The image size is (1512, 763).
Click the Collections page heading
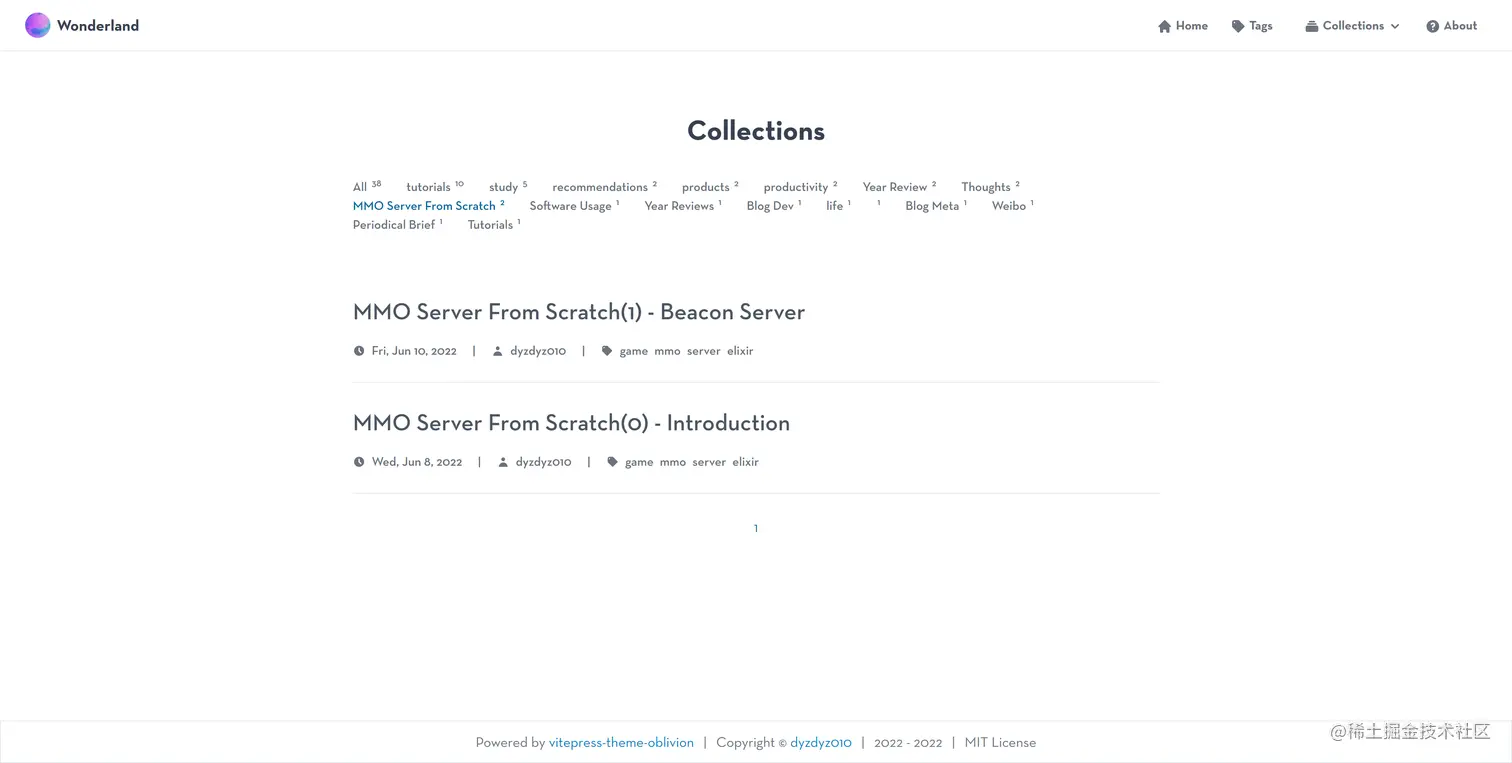coord(756,131)
